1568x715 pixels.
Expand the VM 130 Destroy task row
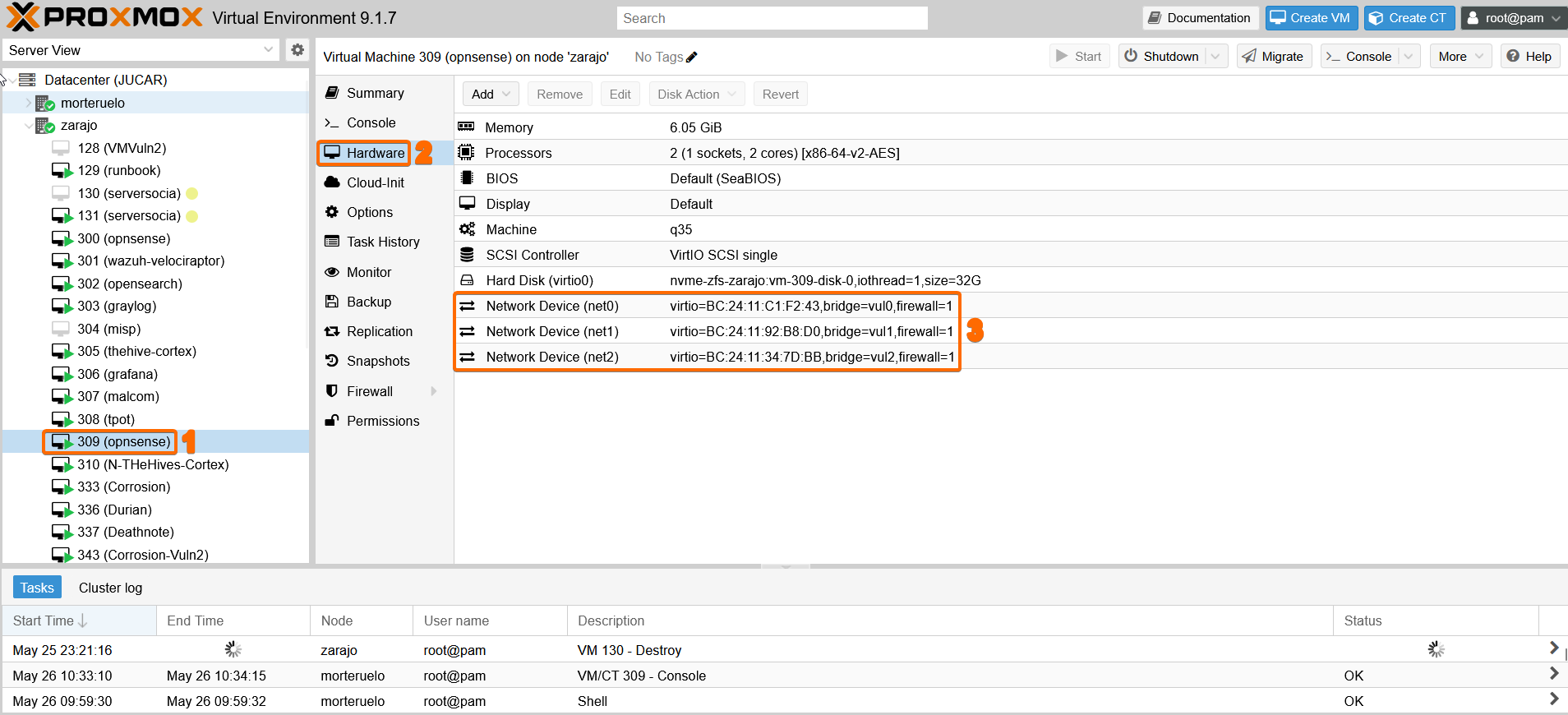click(x=1553, y=648)
